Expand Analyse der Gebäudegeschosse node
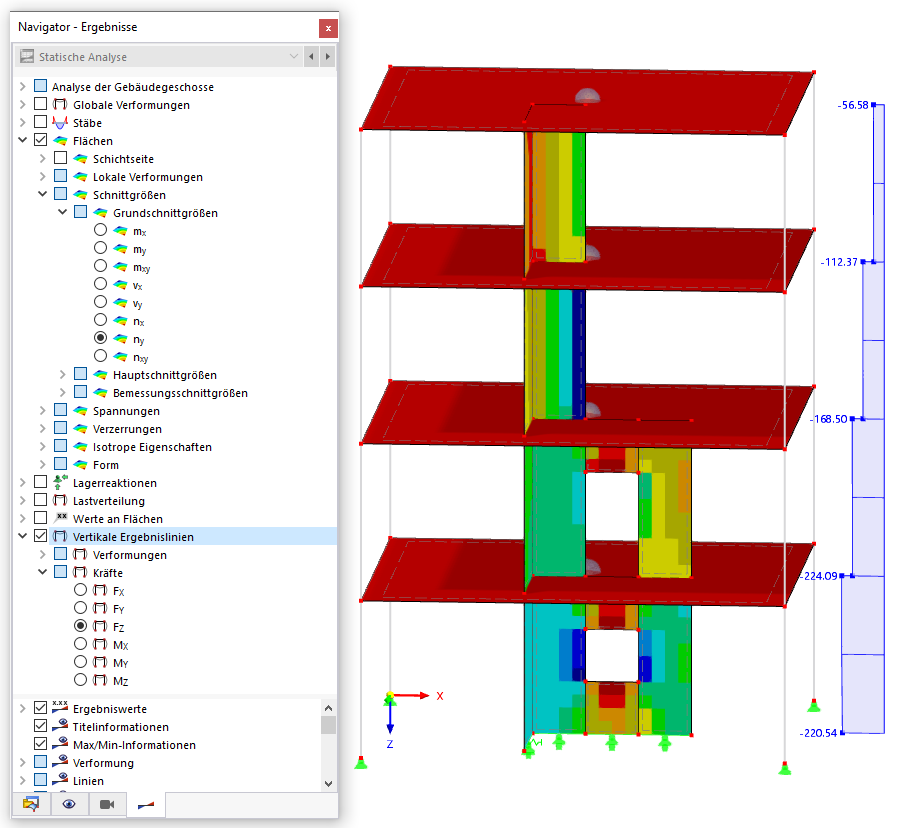Viewport: 898px width, 828px height. point(22,86)
